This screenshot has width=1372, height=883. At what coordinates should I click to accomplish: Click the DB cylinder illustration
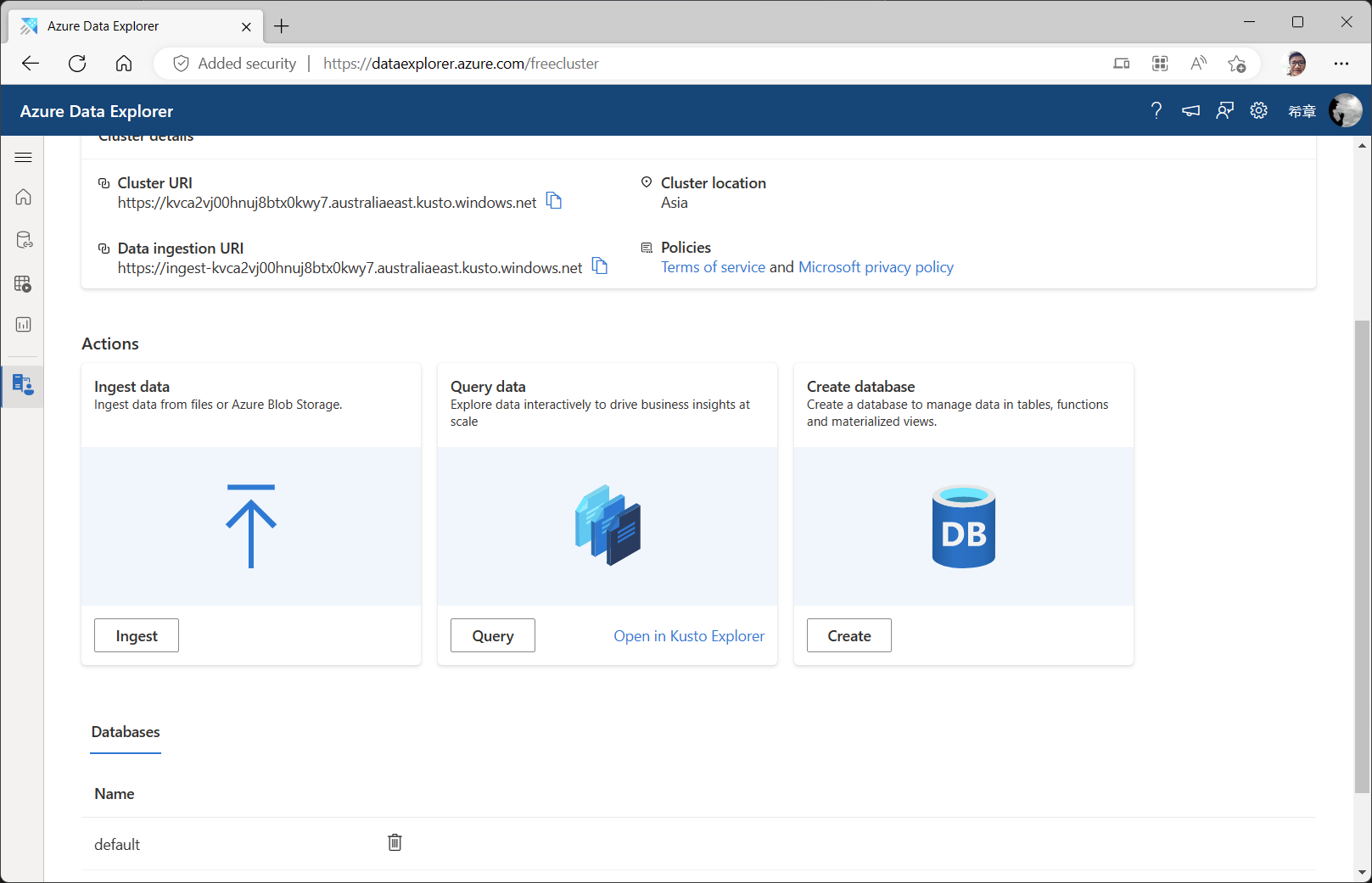(964, 526)
